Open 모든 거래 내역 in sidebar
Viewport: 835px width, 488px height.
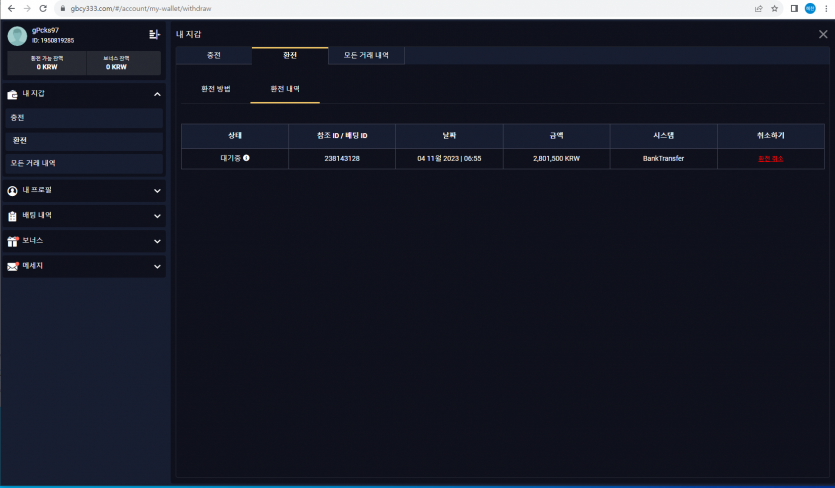pyautogui.click(x=84, y=163)
